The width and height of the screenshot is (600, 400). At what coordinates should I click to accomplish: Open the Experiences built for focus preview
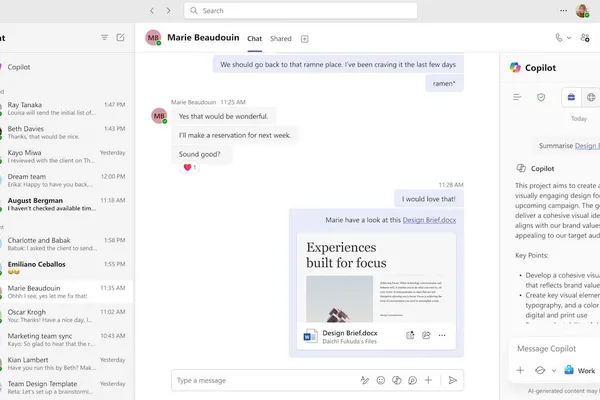(376, 278)
